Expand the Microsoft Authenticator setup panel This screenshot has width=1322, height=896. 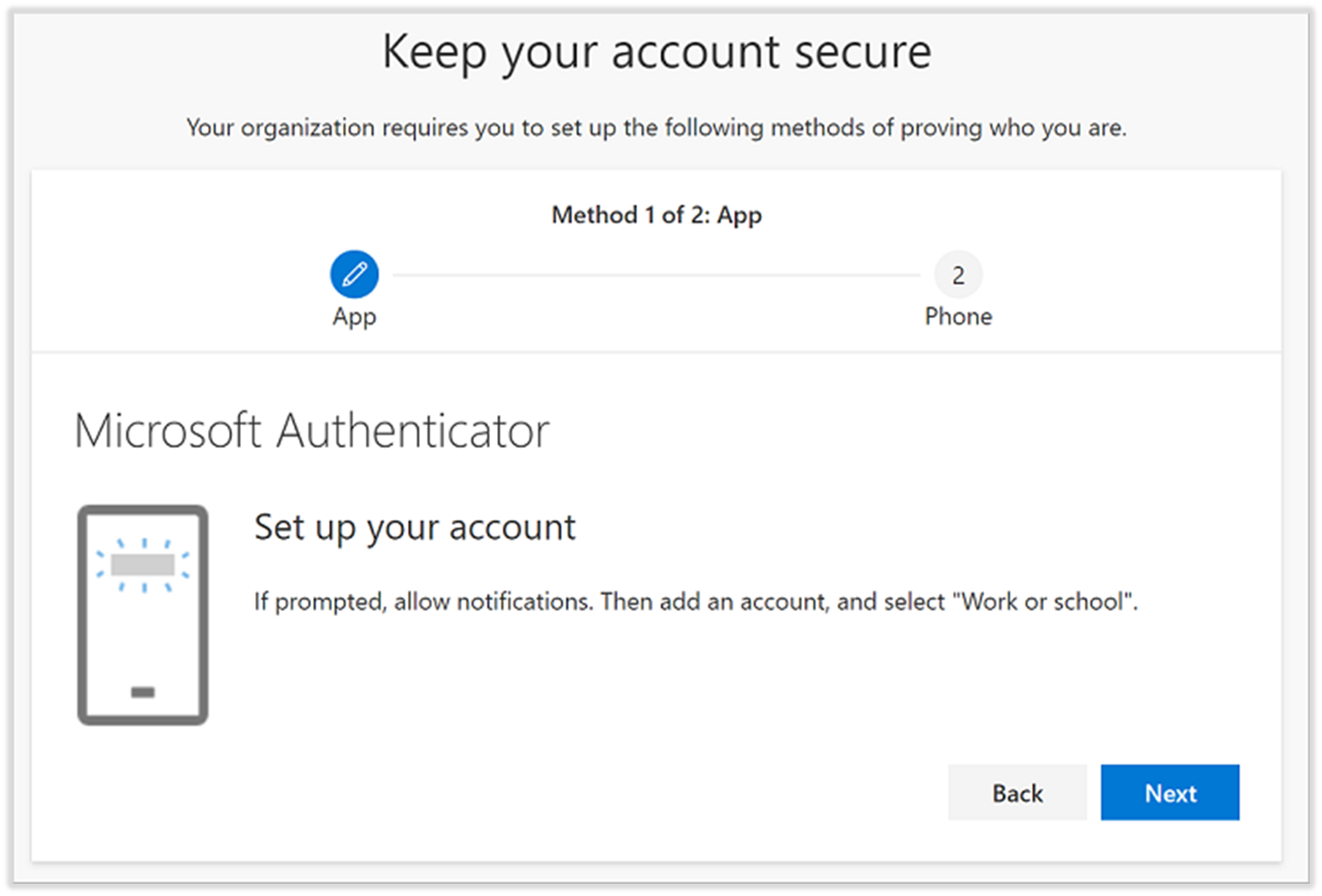point(313,430)
